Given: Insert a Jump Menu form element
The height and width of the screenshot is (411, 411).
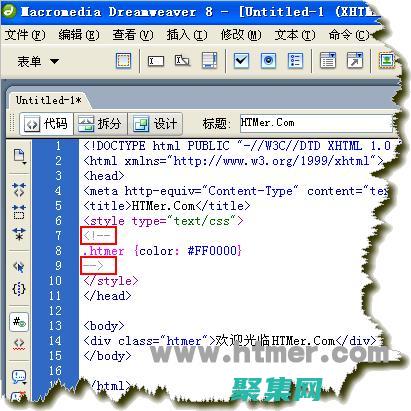Looking at the screenshot, I should pyautogui.click(x=355, y=60).
